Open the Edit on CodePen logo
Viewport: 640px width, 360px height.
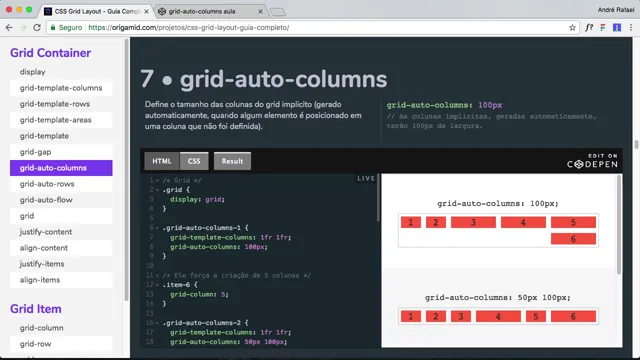[592, 161]
